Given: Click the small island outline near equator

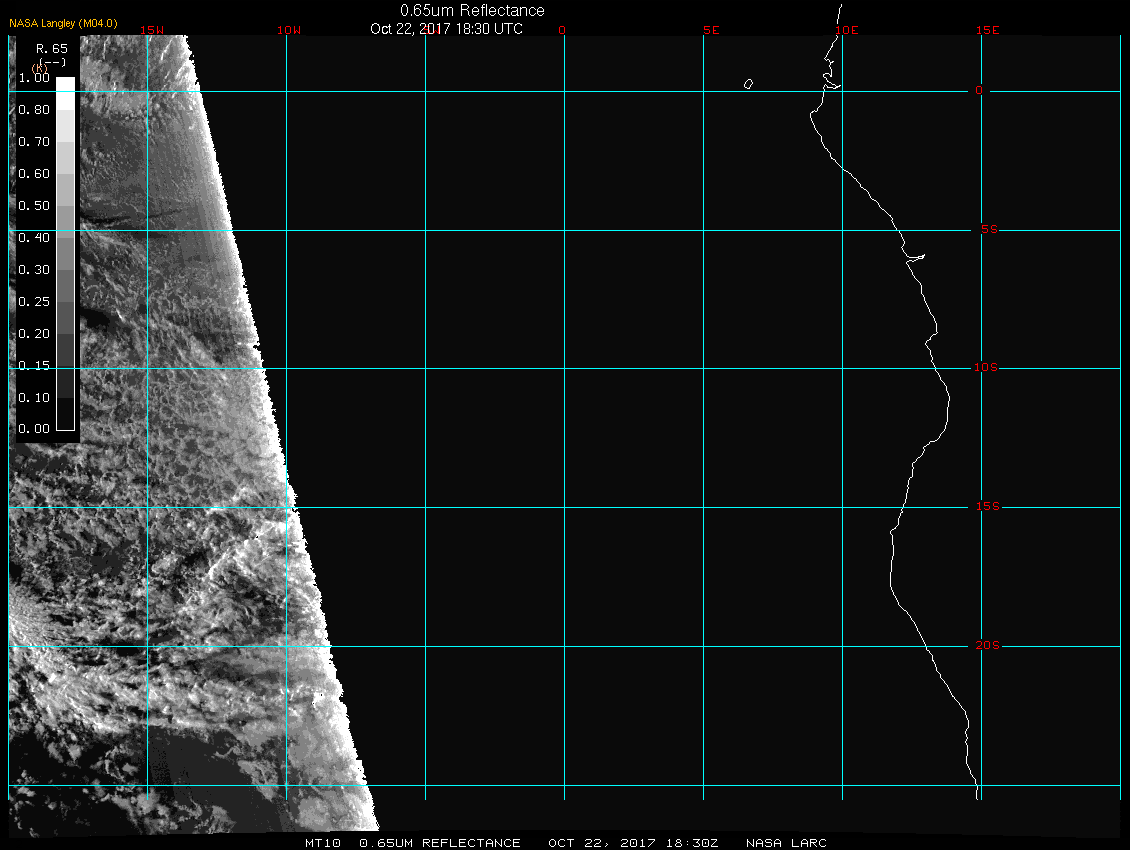Looking at the screenshot, I should pos(748,84).
